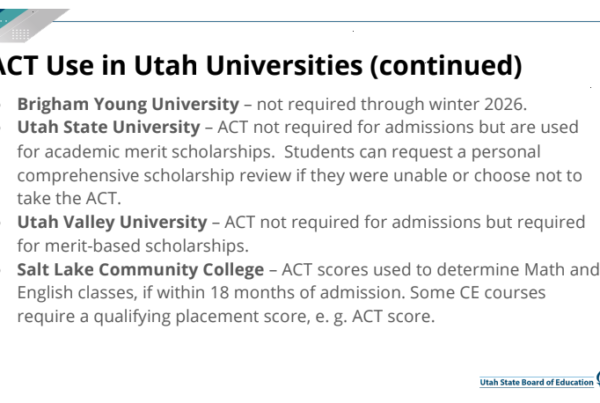Screen dimensions: 600x403
Task: Click the bold Utah State University heading
Action: coord(109,127)
